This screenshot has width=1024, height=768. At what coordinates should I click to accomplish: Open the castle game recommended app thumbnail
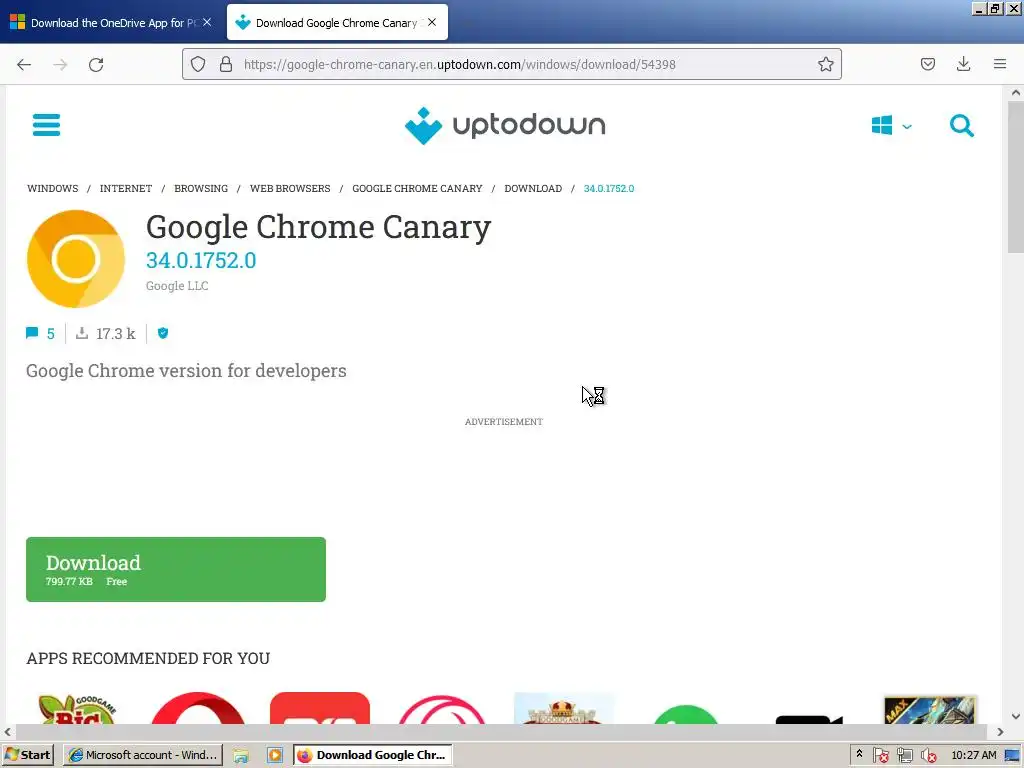[564, 709]
